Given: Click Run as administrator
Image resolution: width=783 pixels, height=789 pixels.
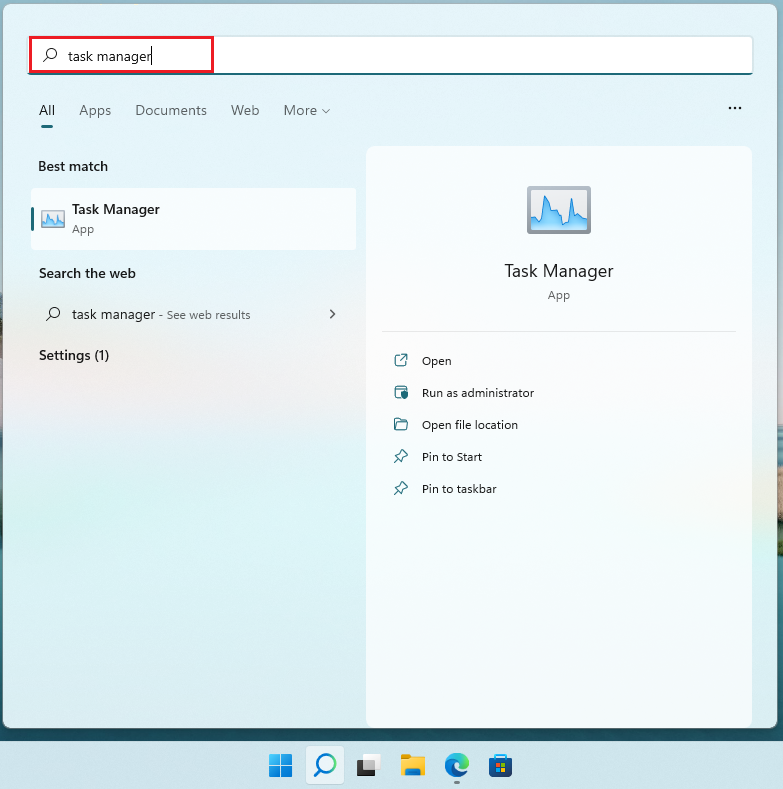Looking at the screenshot, I should click(x=477, y=393).
